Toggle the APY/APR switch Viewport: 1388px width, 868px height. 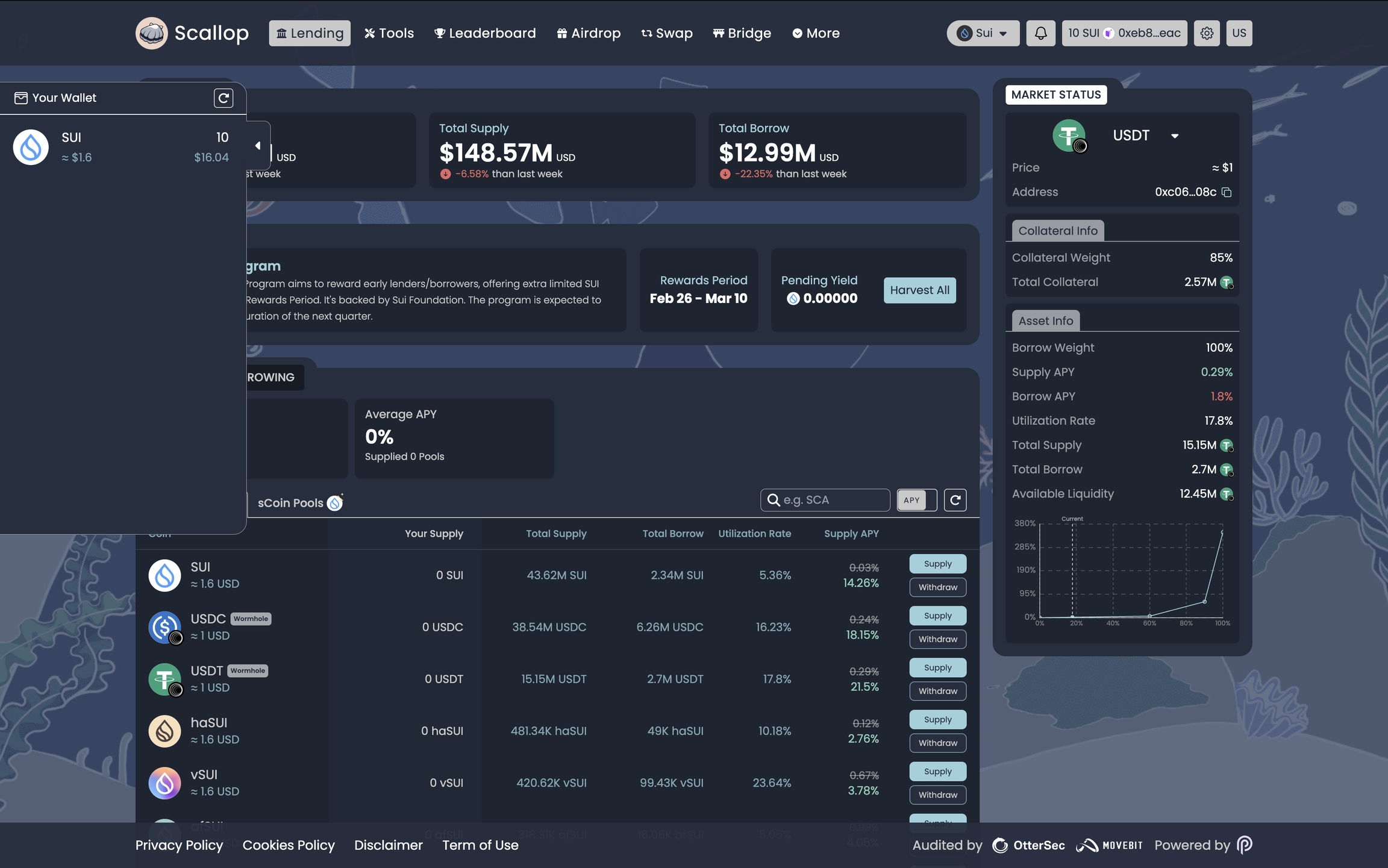[917, 500]
